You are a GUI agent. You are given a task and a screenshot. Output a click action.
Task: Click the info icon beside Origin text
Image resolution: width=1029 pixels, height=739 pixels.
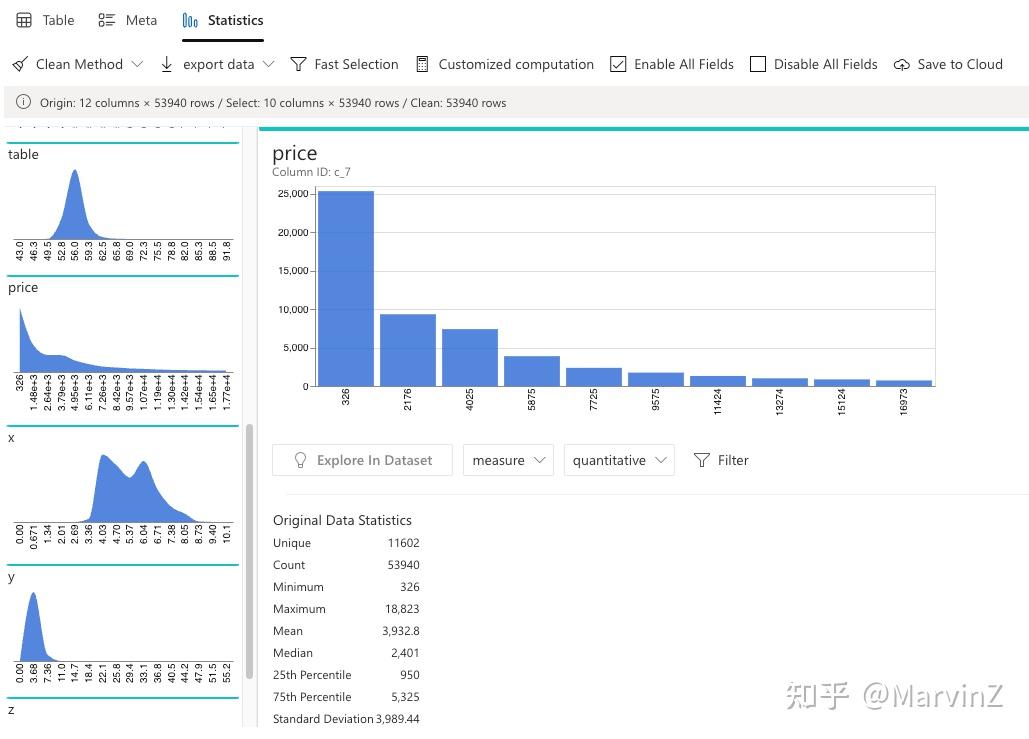coord(23,102)
